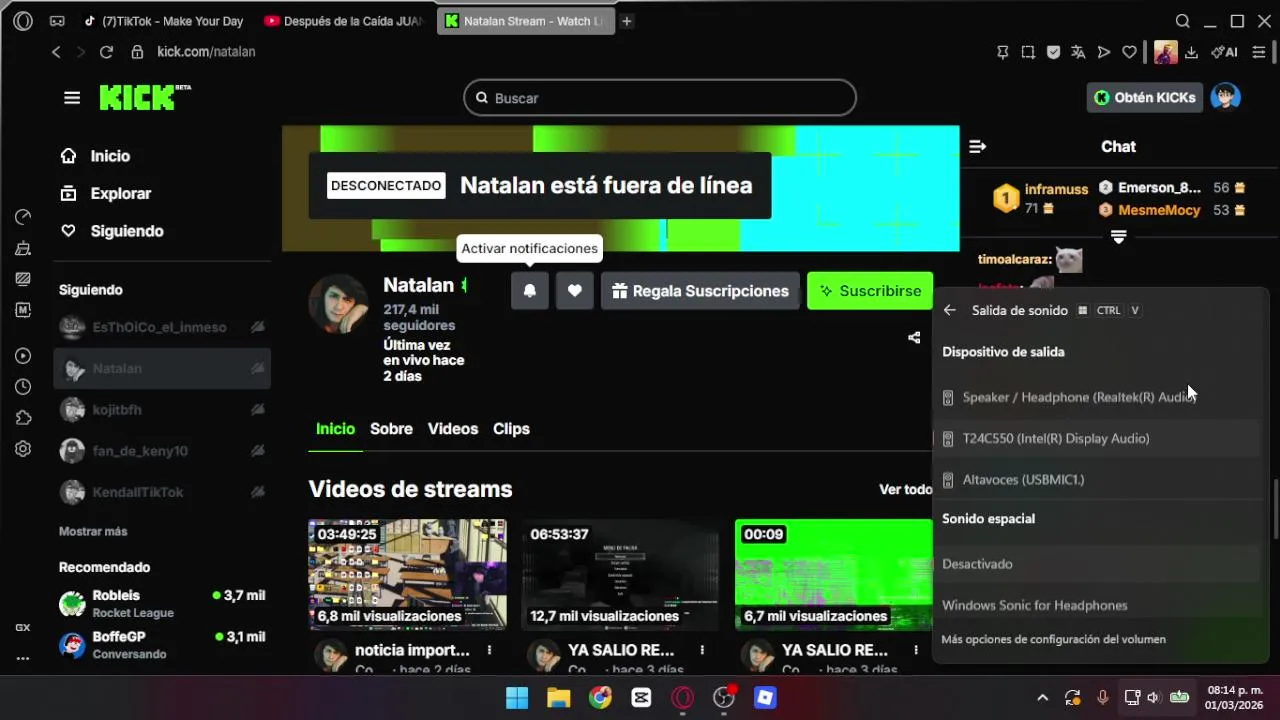Collapse the chat panel with arrow icon
1280x720 pixels.
pyautogui.click(x=978, y=146)
